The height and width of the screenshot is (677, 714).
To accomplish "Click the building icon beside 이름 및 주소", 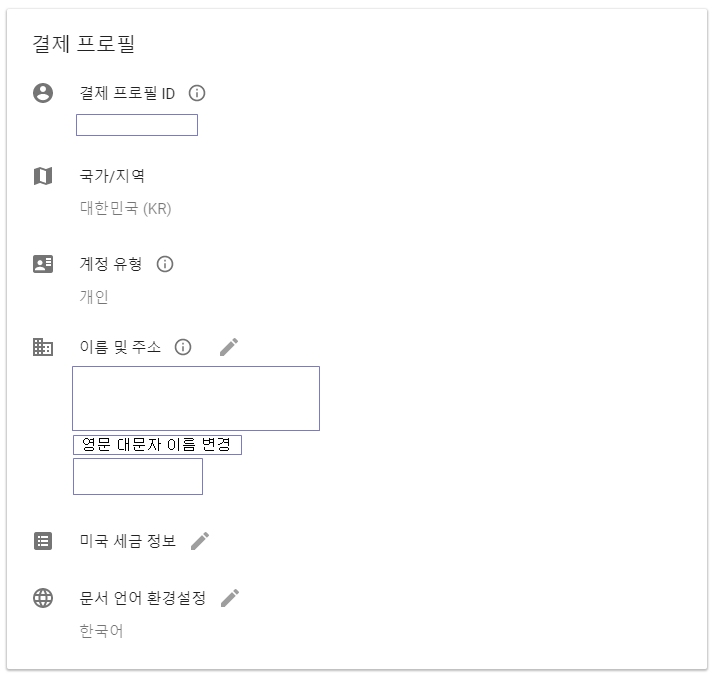I will pyautogui.click(x=43, y=347).
